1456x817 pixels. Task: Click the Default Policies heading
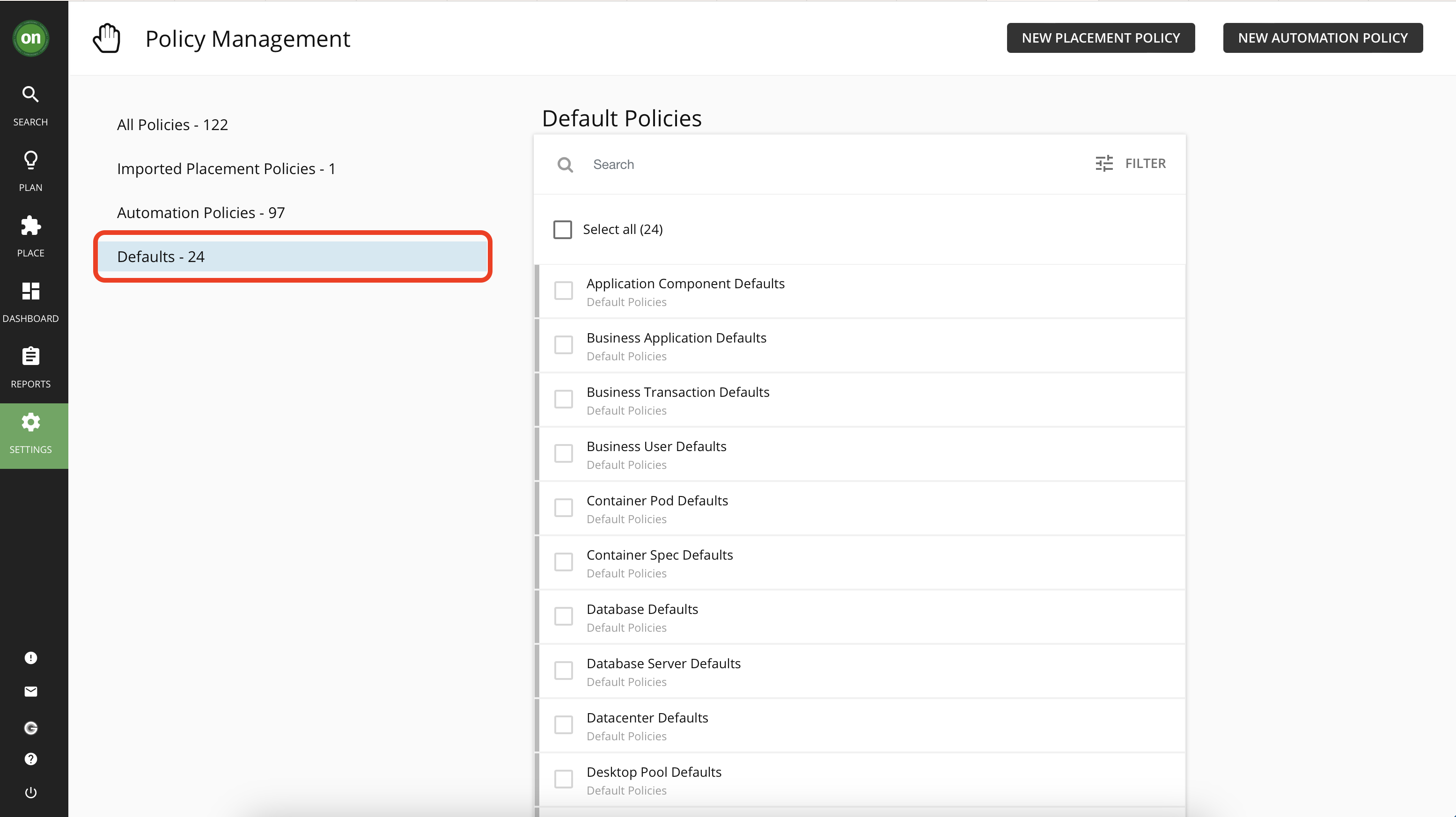coord(622,118)
